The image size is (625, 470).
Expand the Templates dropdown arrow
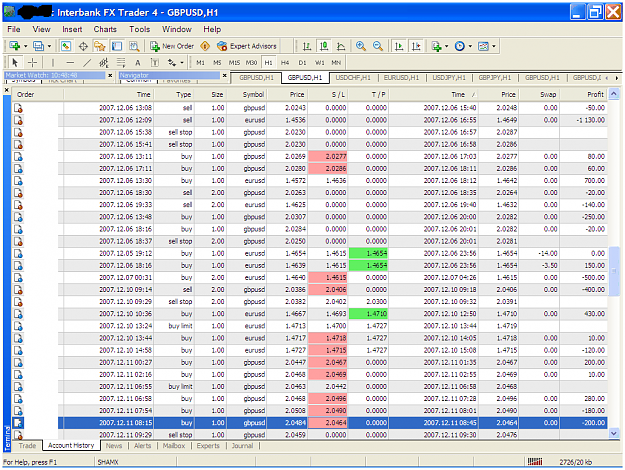point(494,46)
